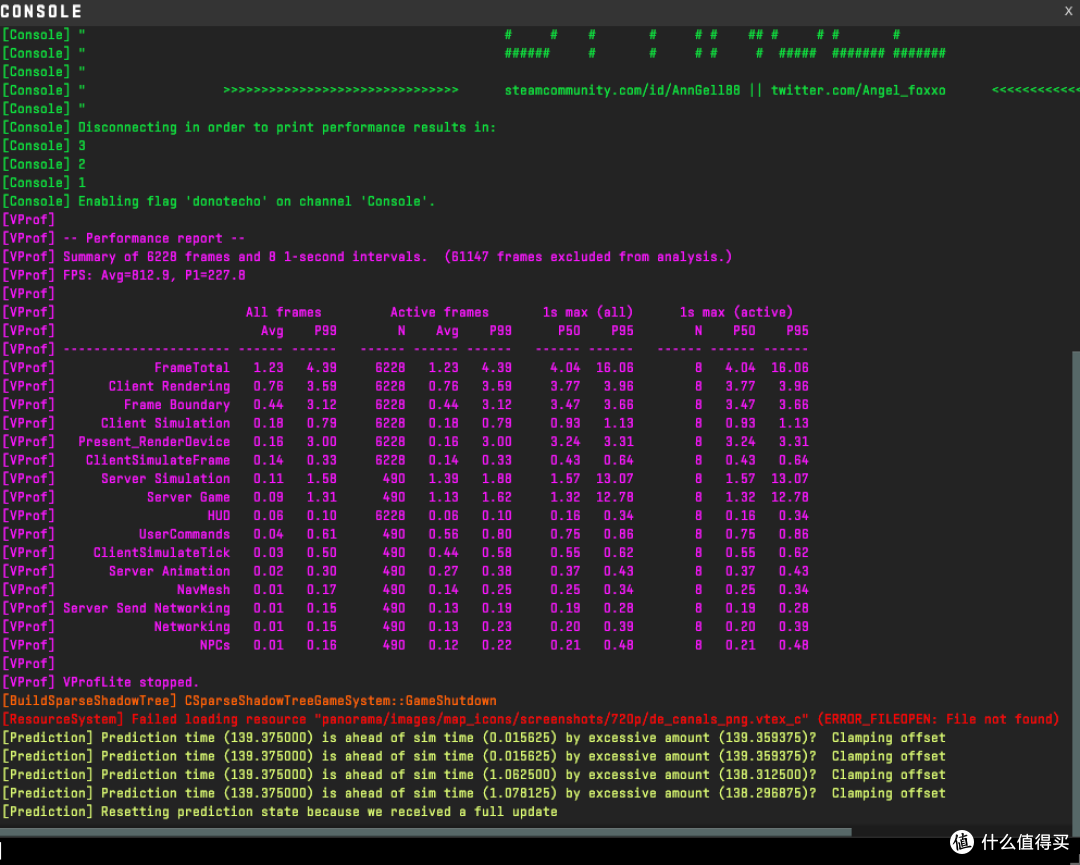
Task: Select the twitter.com/Angel_foxxo link text
Action: pyautogui.click(x=858, y=90)
